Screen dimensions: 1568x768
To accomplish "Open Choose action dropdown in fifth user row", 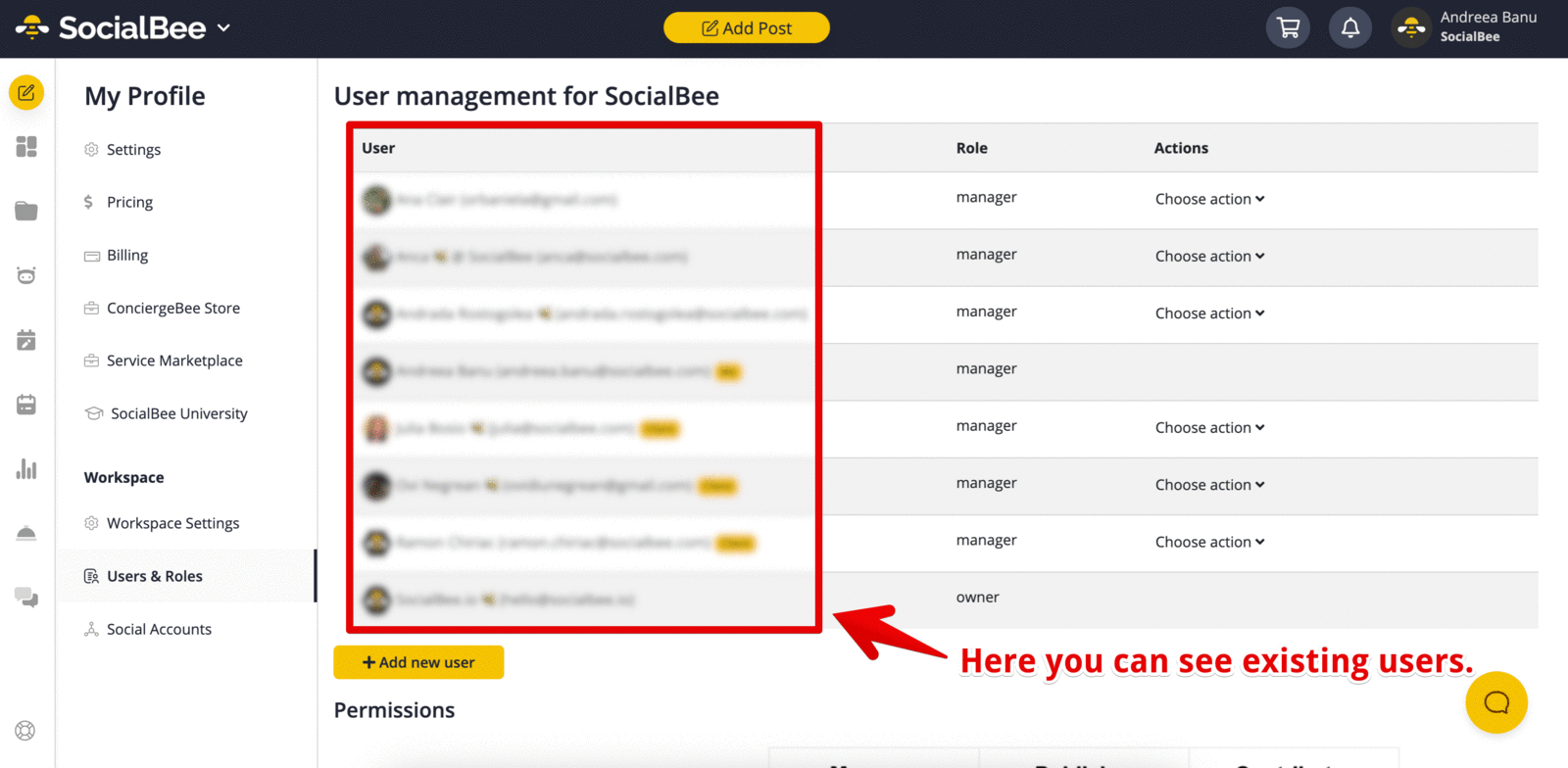I will [1209, 428].
